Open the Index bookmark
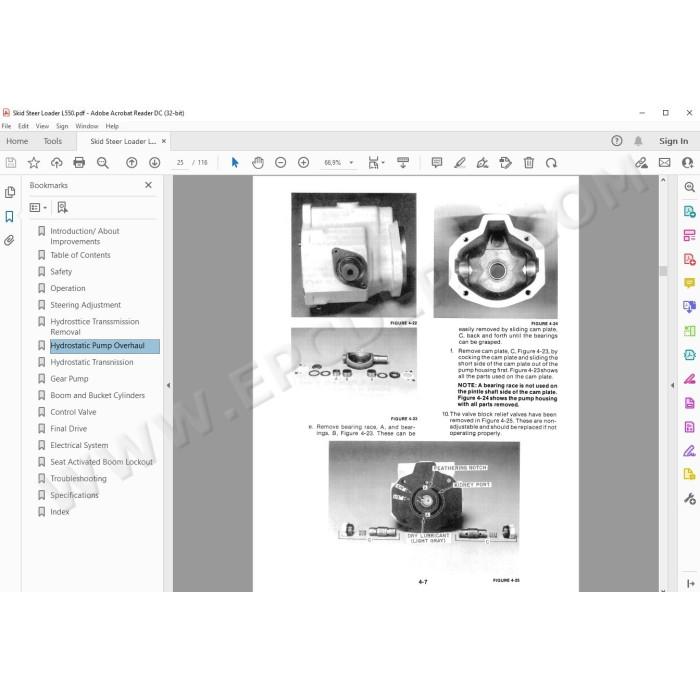Screen dimensions: 700x700 click(x=59, y=512)
